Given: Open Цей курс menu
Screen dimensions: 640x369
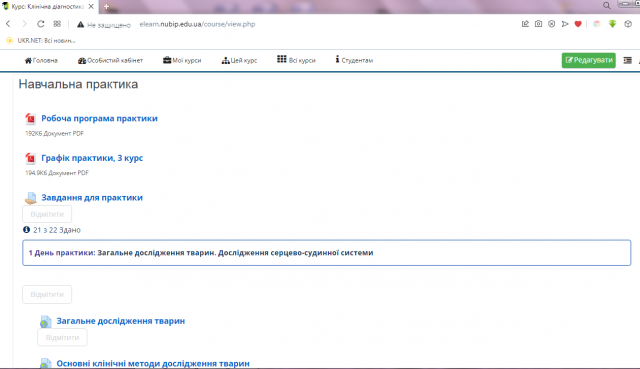Looking at the screenshot, I should coord(239,60).
